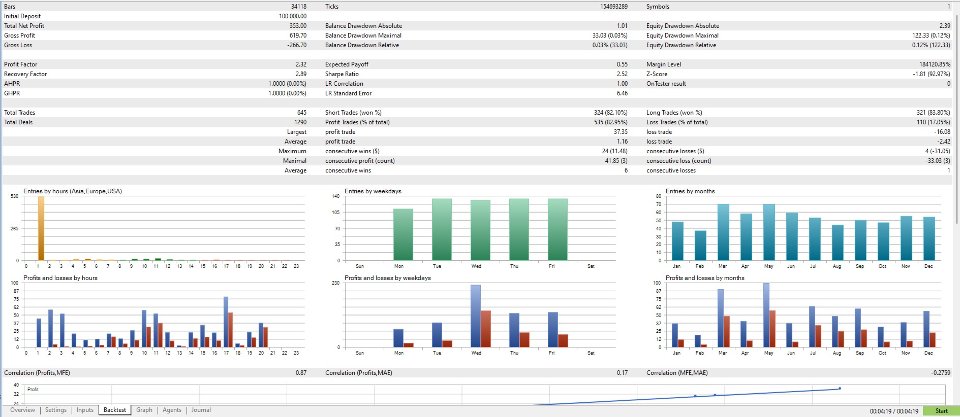Select the Mar blue bar in Profits by months

pyautogui.click(x=721, y=318)
